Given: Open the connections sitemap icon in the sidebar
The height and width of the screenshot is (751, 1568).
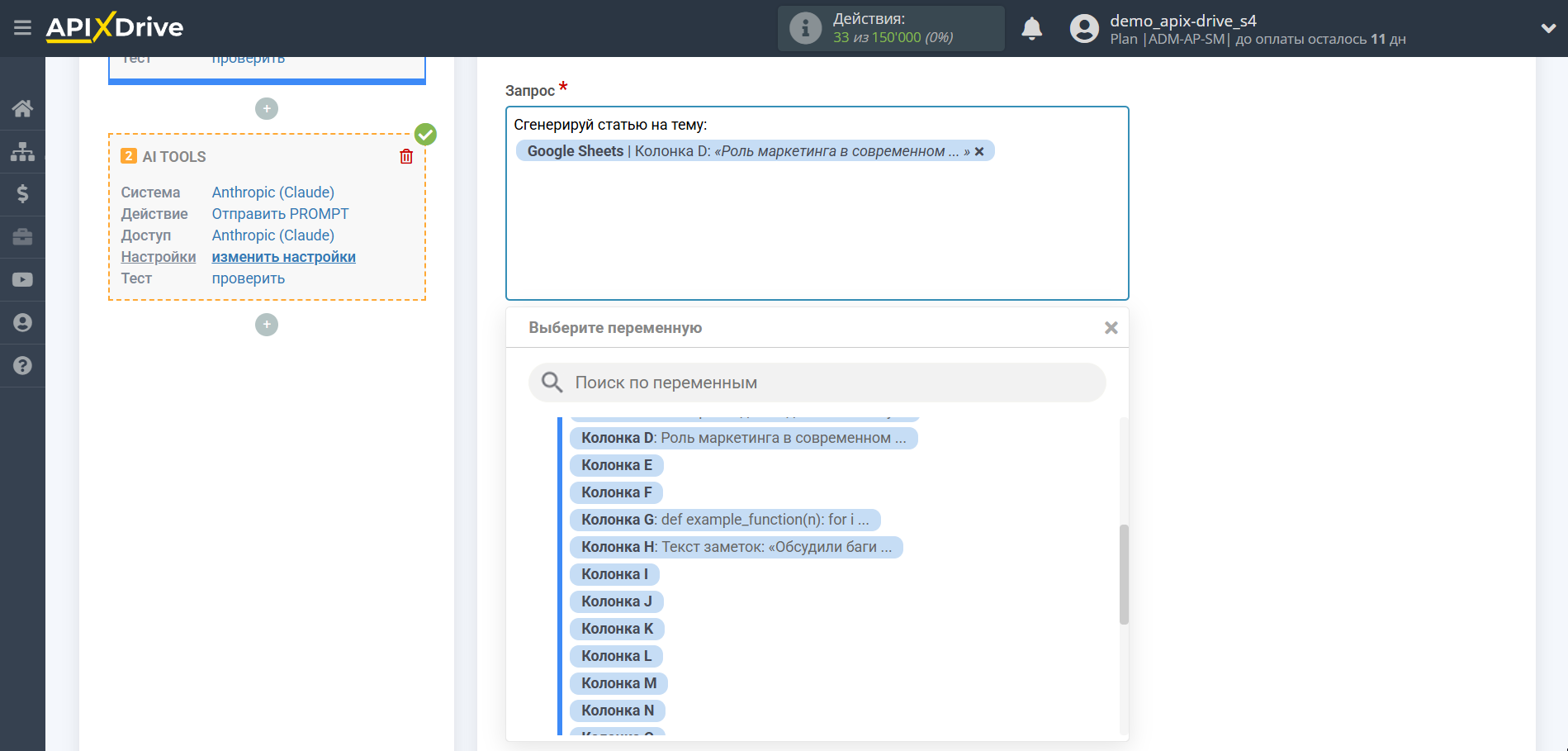Looking at the screenshot, I should (x=22, y=151).
